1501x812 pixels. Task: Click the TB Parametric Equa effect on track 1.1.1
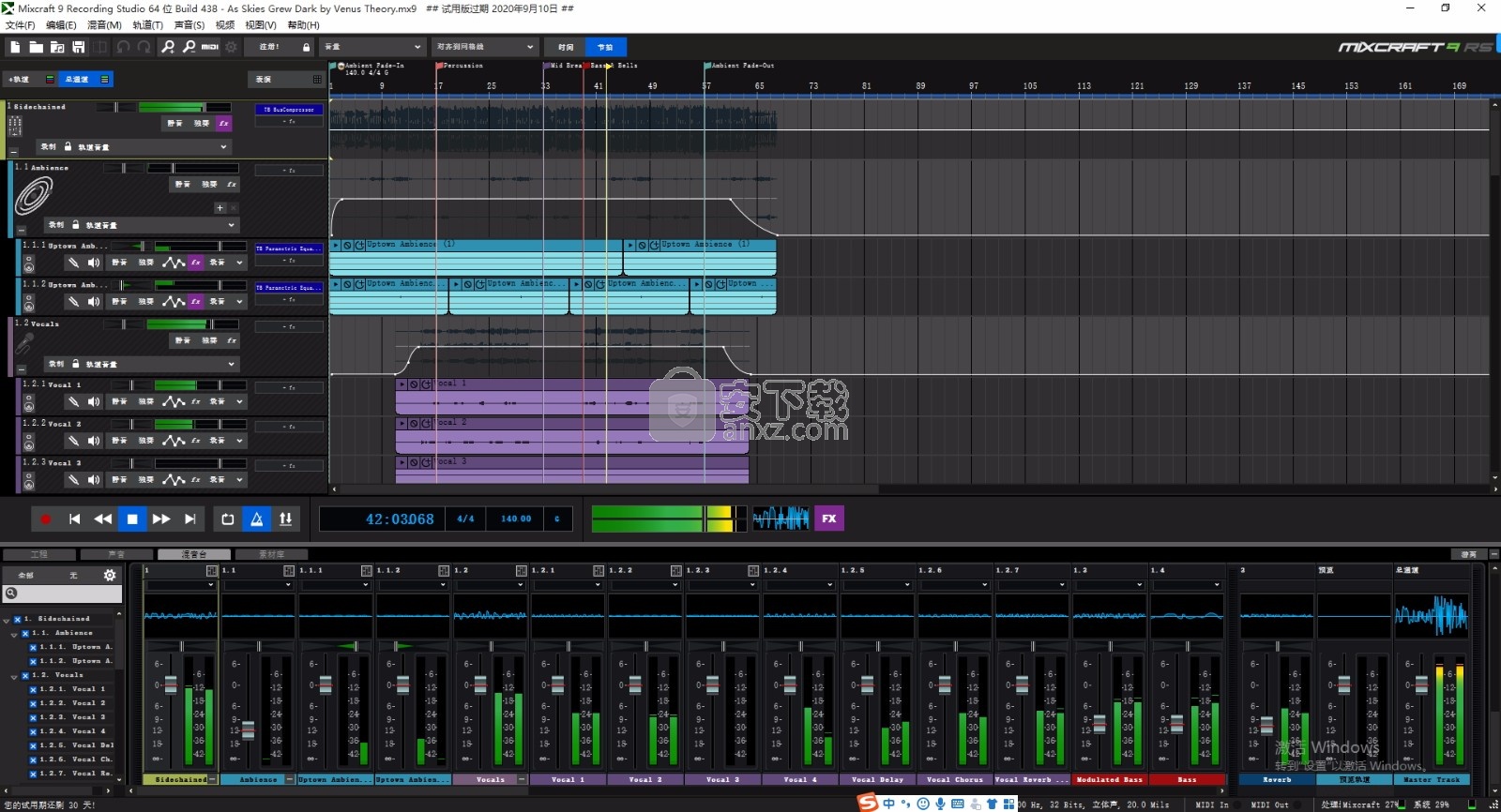[289, 248]
